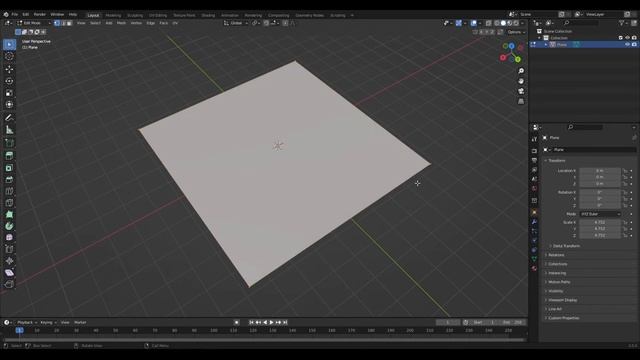The width and height of the screenshot is (640, 360).
Task: Toggle snapping magnet in viewport header
Action: pyautogui.click(x=266, y=23)
